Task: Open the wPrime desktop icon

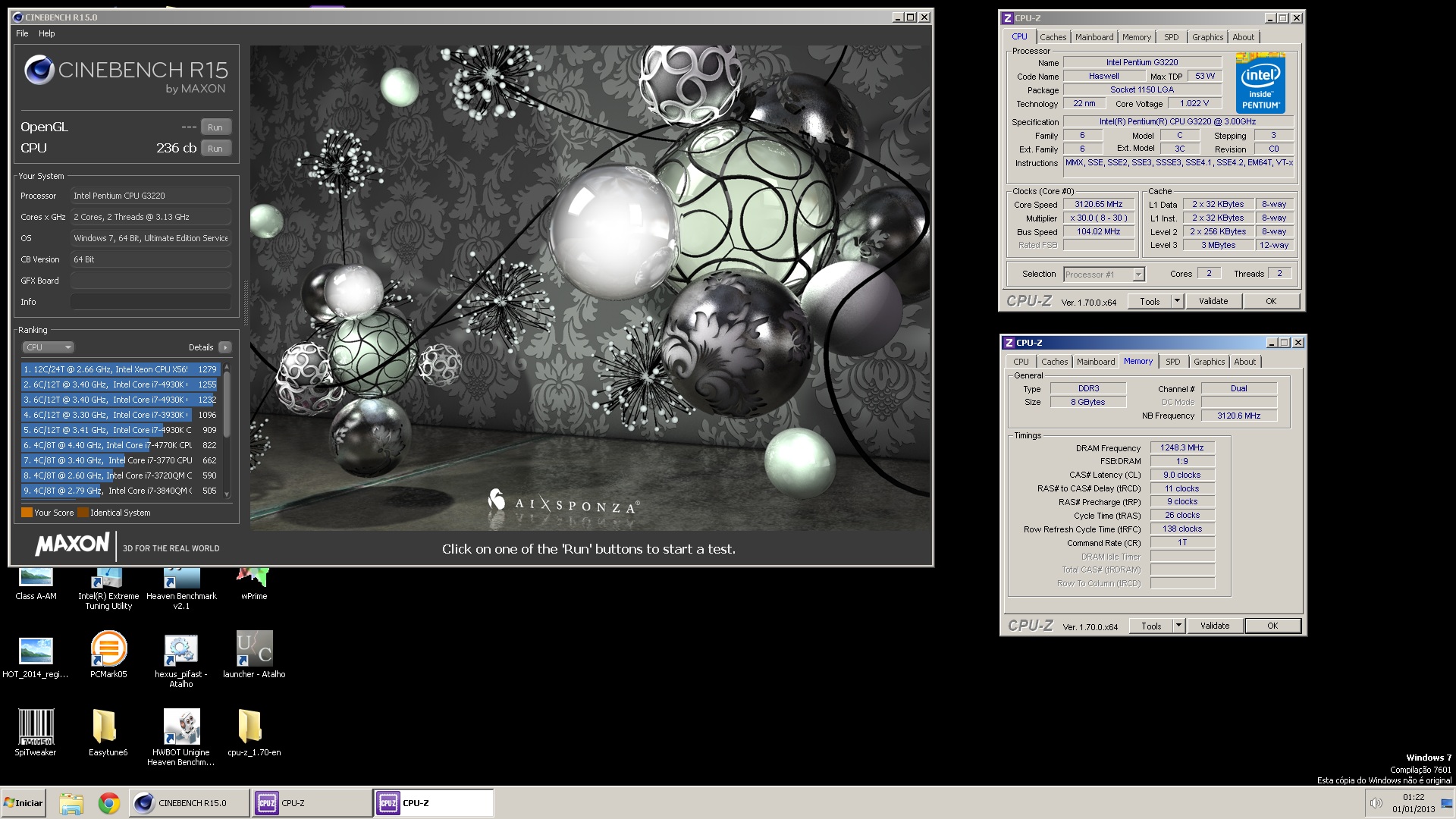Action: tap(254, 584)
